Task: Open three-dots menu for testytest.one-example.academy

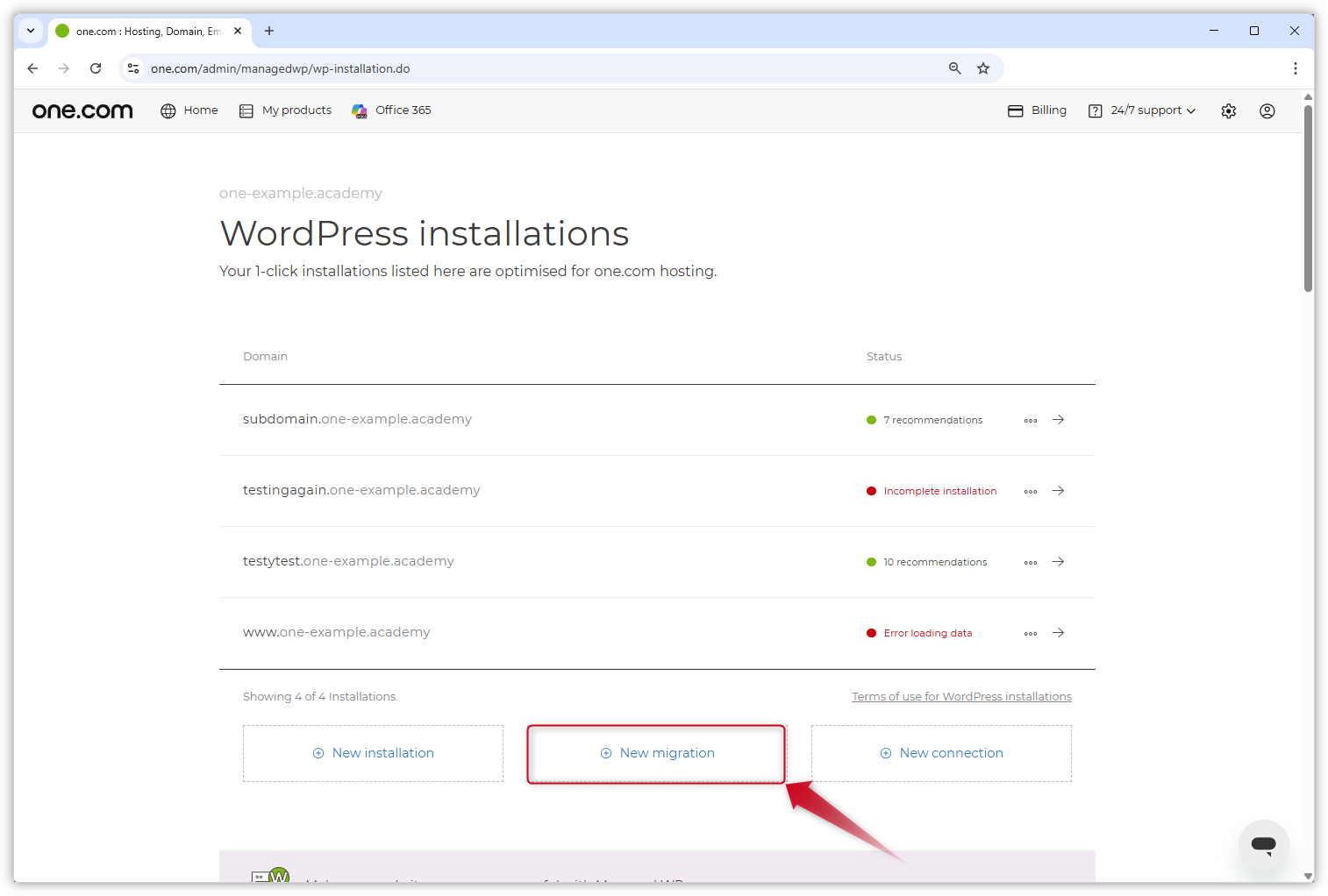Action: coord(1031,563)
